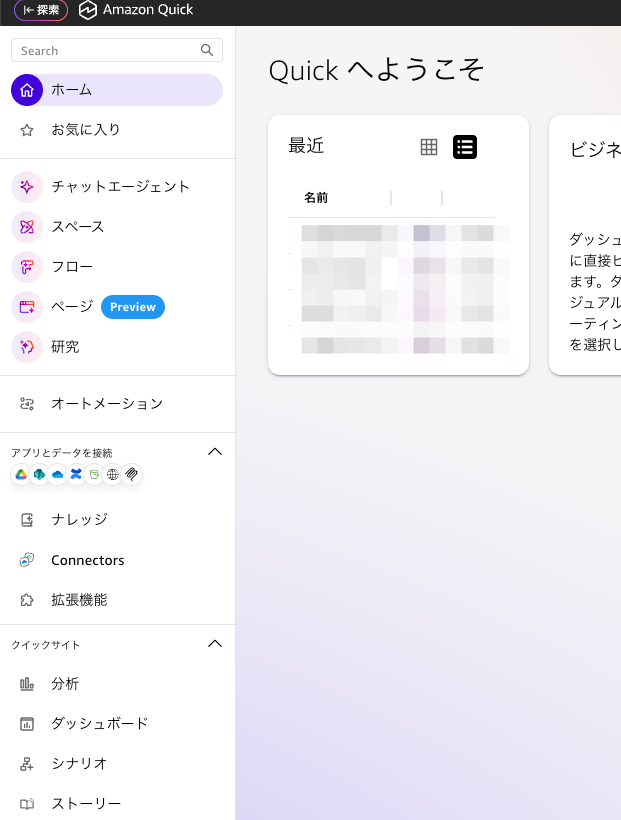Click the Quick へようこそ heading
Screen dimensions: 621x820
coord(376,71)
